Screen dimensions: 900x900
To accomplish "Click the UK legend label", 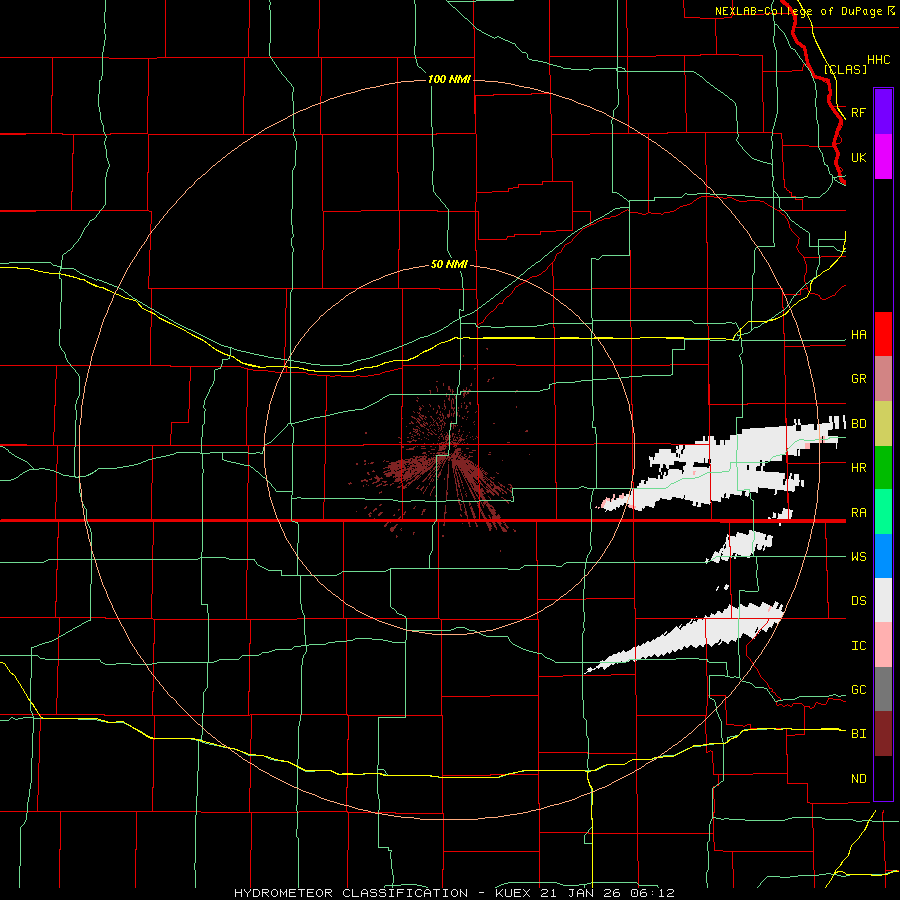I will pos(859,158).
